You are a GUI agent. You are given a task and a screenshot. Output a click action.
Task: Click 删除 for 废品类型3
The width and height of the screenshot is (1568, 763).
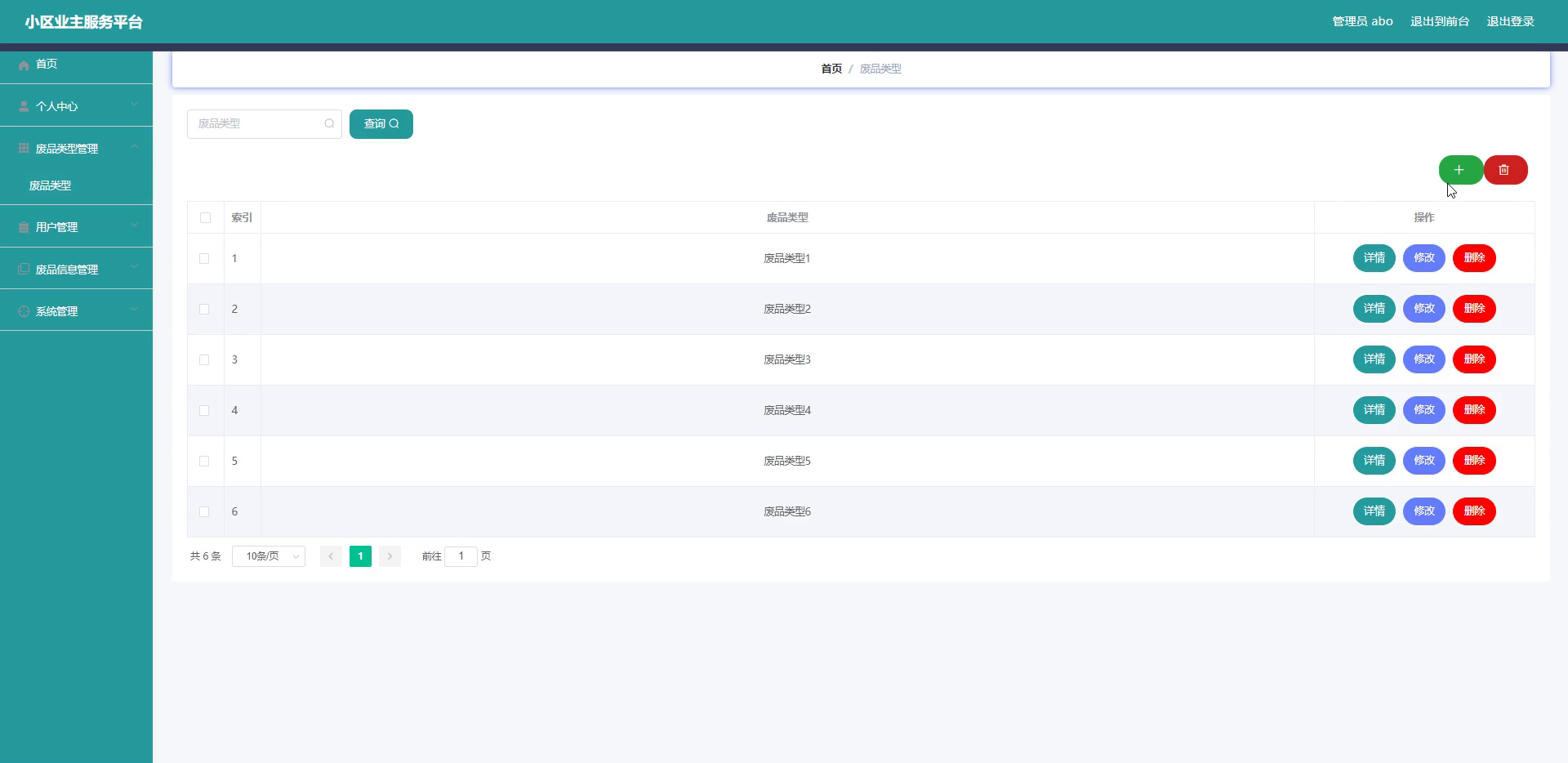coord(1474,359)
